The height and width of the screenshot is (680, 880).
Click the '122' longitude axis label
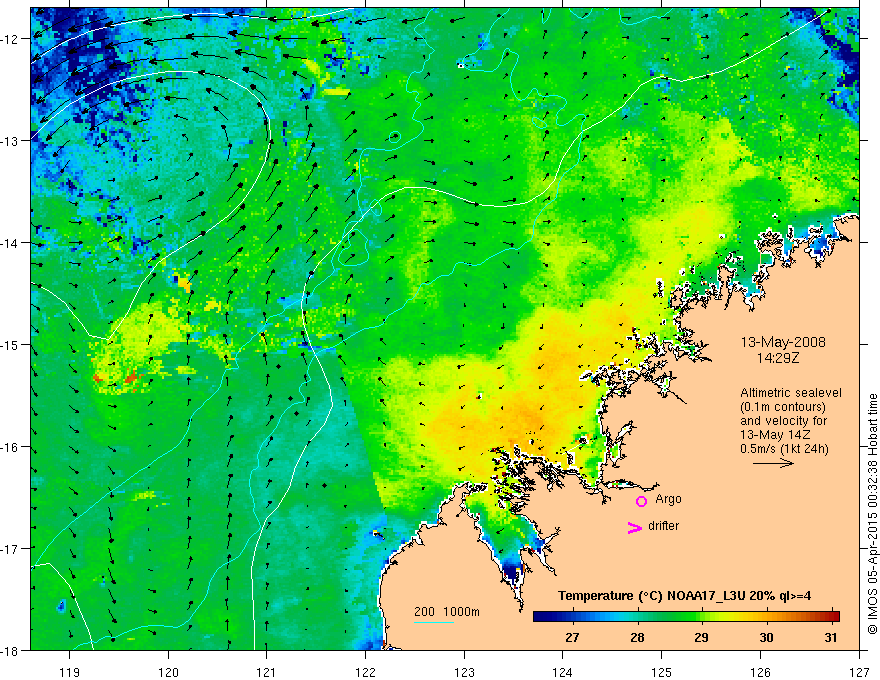click(365, 672)
